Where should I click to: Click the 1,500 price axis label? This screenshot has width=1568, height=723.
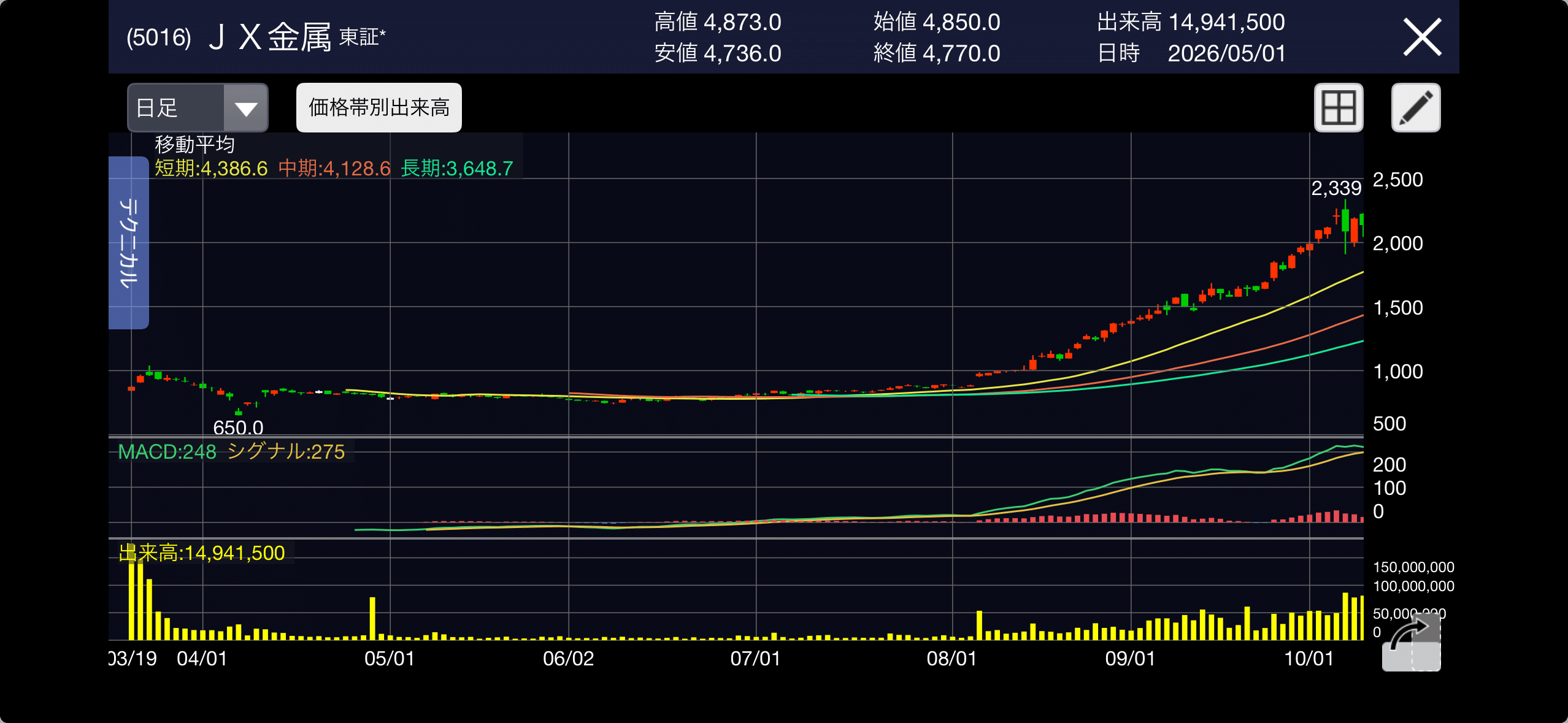(x=1398, y=308)
